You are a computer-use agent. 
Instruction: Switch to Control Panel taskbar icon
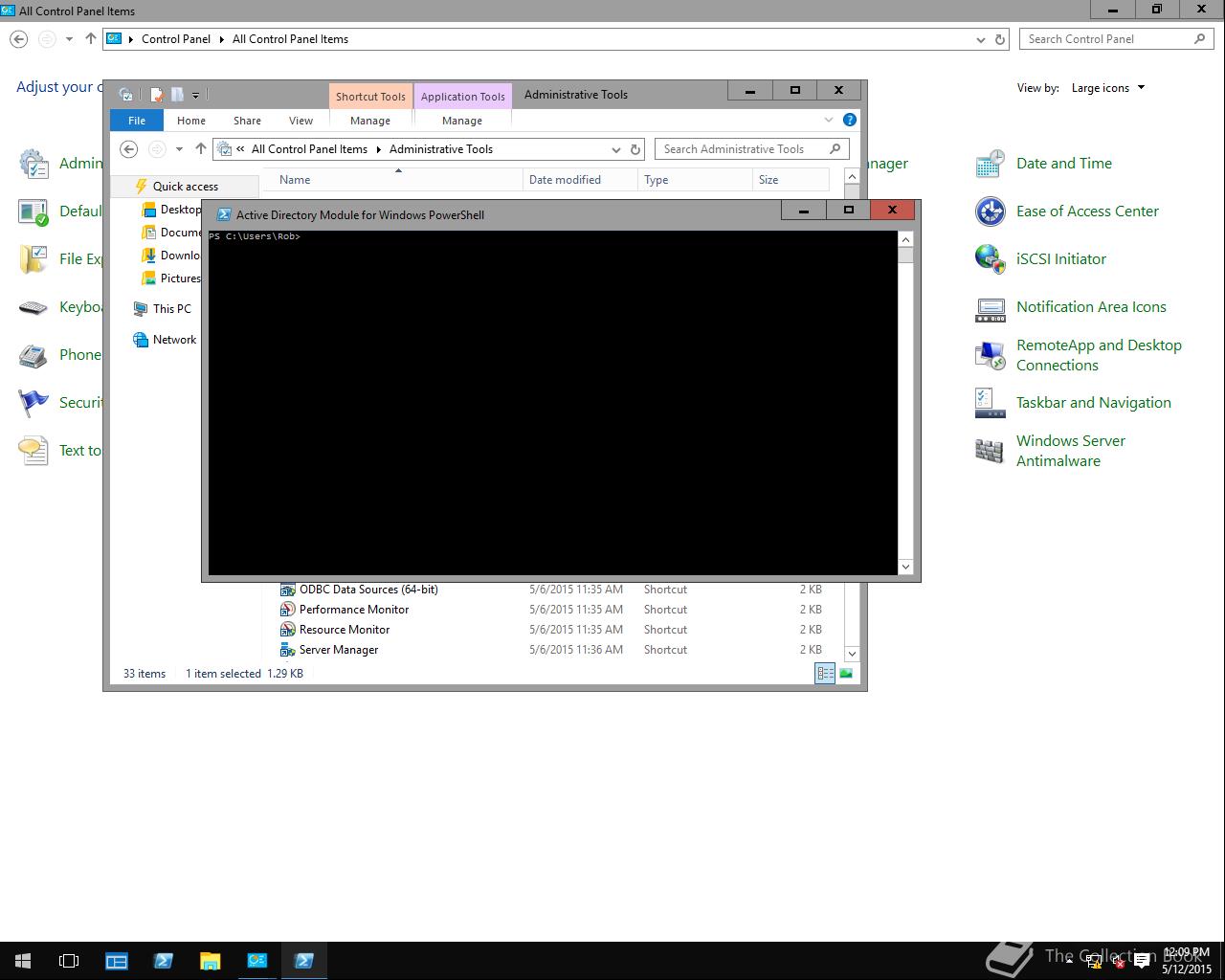point(257,961)
